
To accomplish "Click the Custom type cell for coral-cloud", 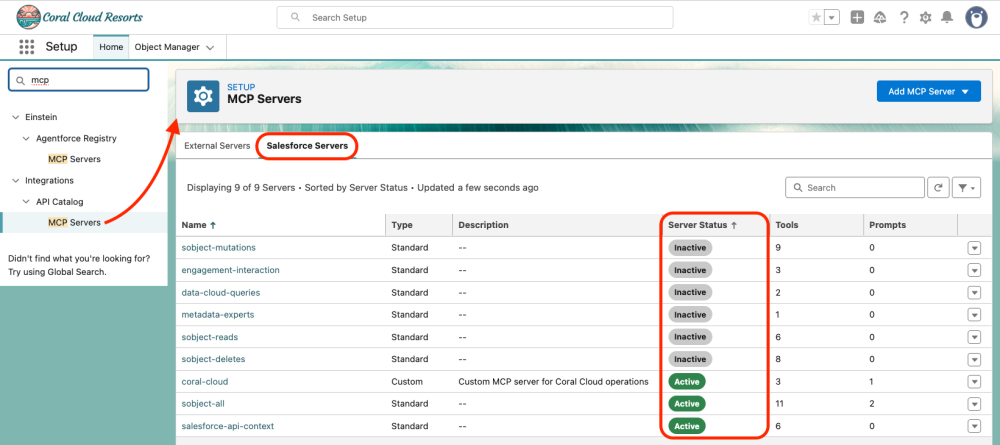I will pos(407,381).
